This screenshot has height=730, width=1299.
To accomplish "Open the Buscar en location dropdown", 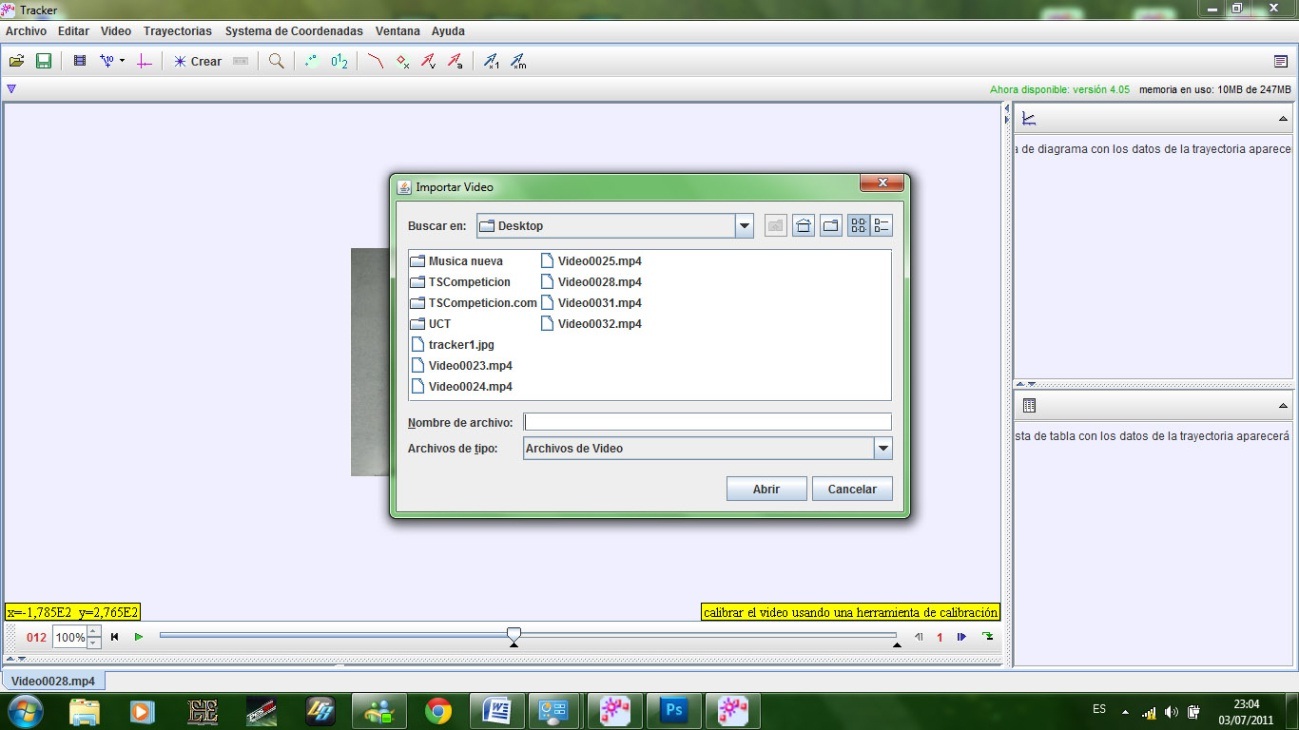I will (744, 225).
